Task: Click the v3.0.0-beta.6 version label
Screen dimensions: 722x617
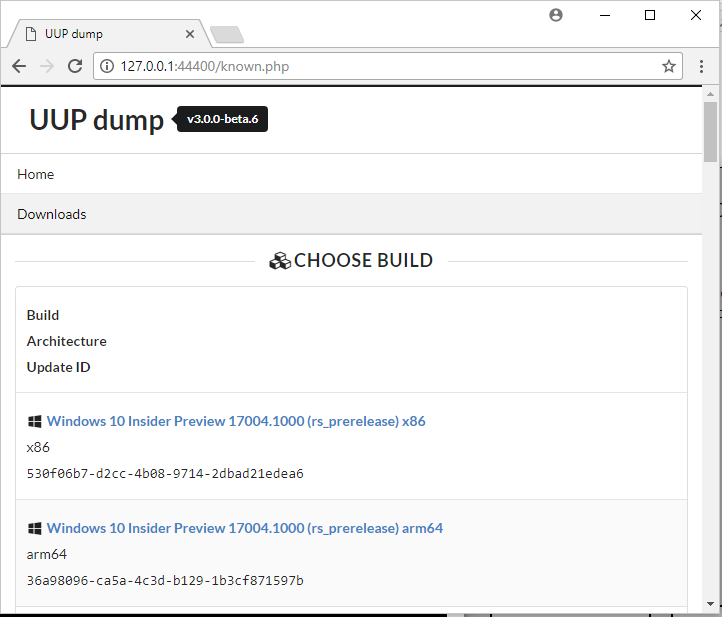Action: 222,119
